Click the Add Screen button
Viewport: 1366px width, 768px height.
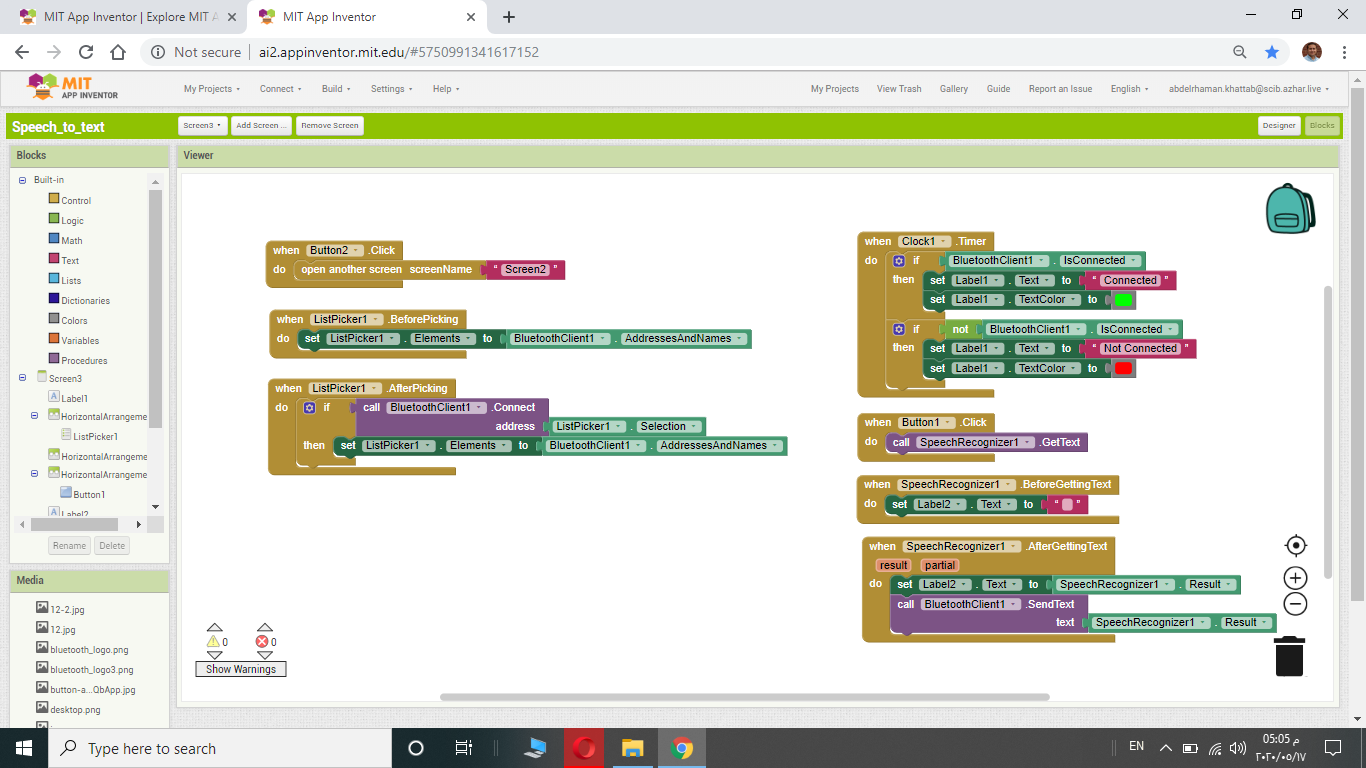pyautogui.click(x=261, y=126)
